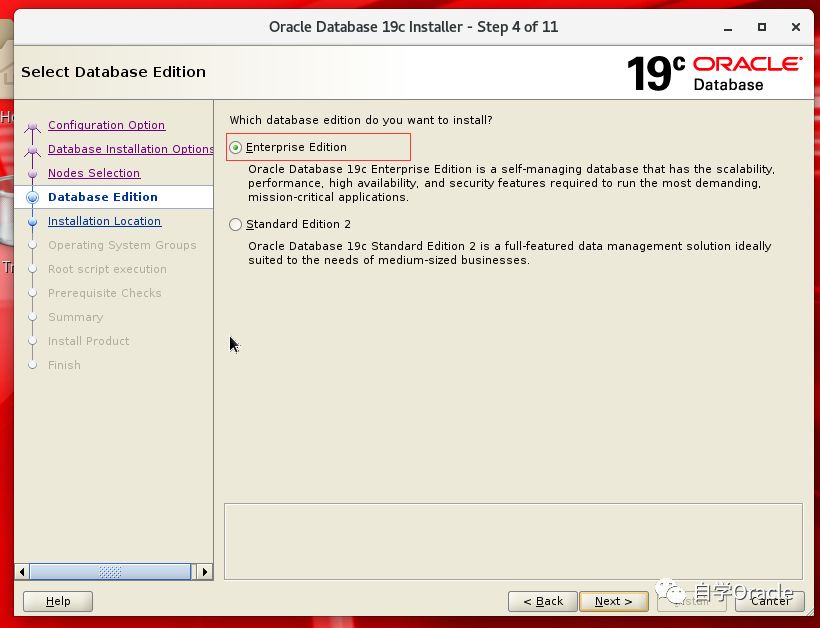The width and height of the screenshot is (820, 628).
Task: Click the Operating System Groups step text
Action: pyautogui.click(x=122, y=245)
